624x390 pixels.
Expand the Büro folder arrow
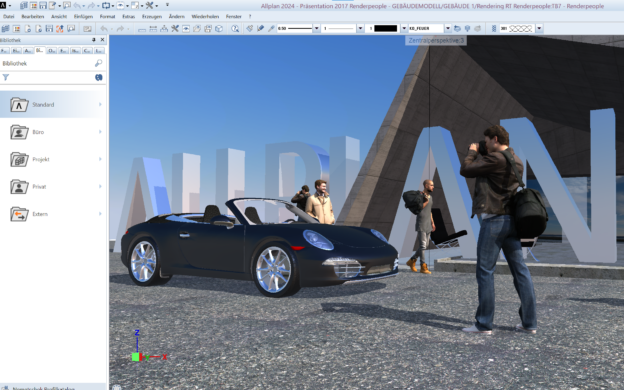pos(100,132)
